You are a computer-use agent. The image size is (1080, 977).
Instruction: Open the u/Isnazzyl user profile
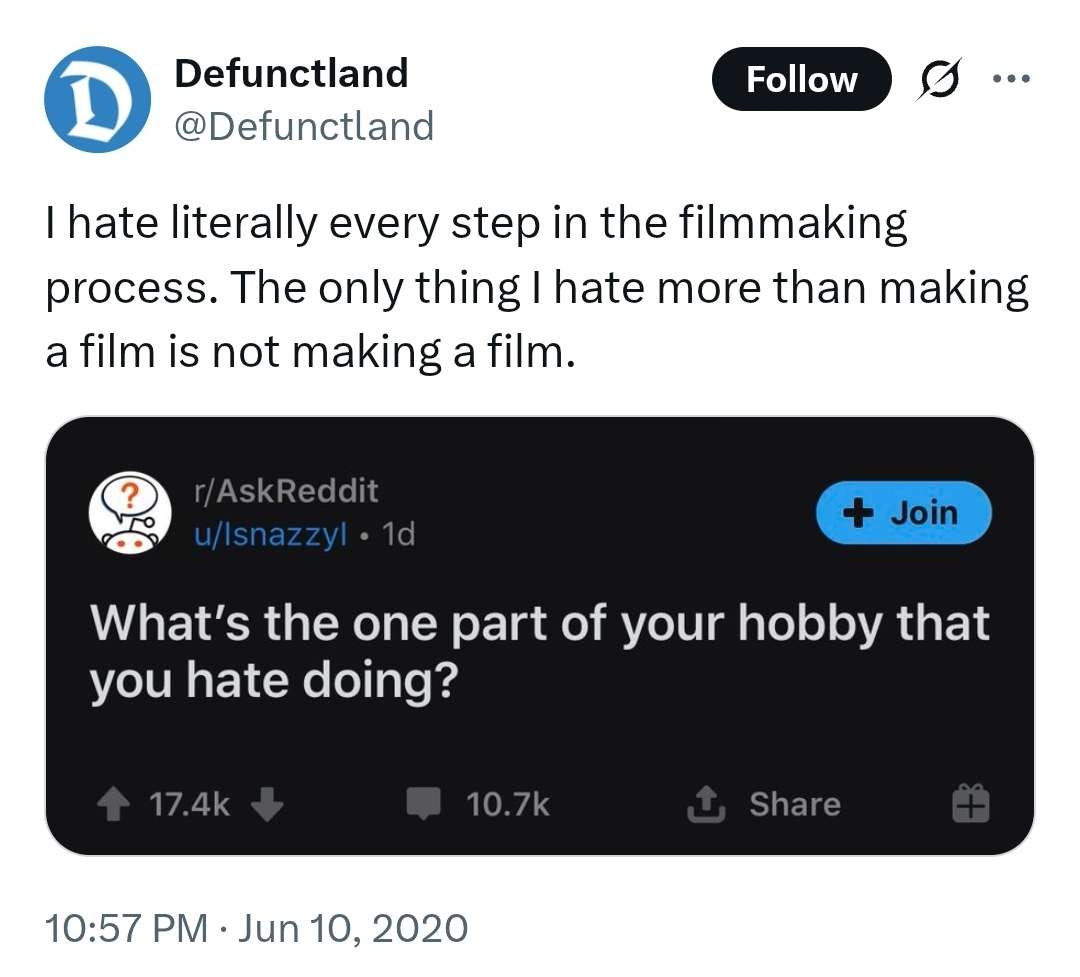coord(270,534)
